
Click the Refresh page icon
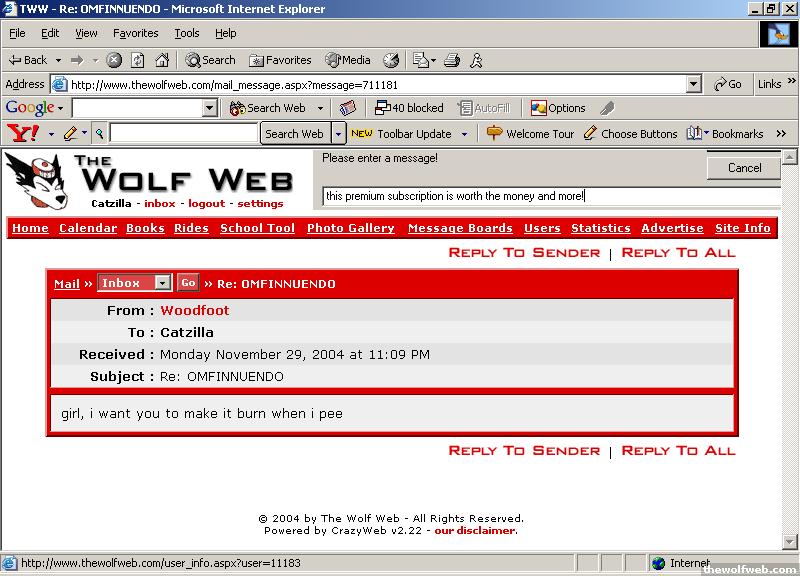[138, 60]
